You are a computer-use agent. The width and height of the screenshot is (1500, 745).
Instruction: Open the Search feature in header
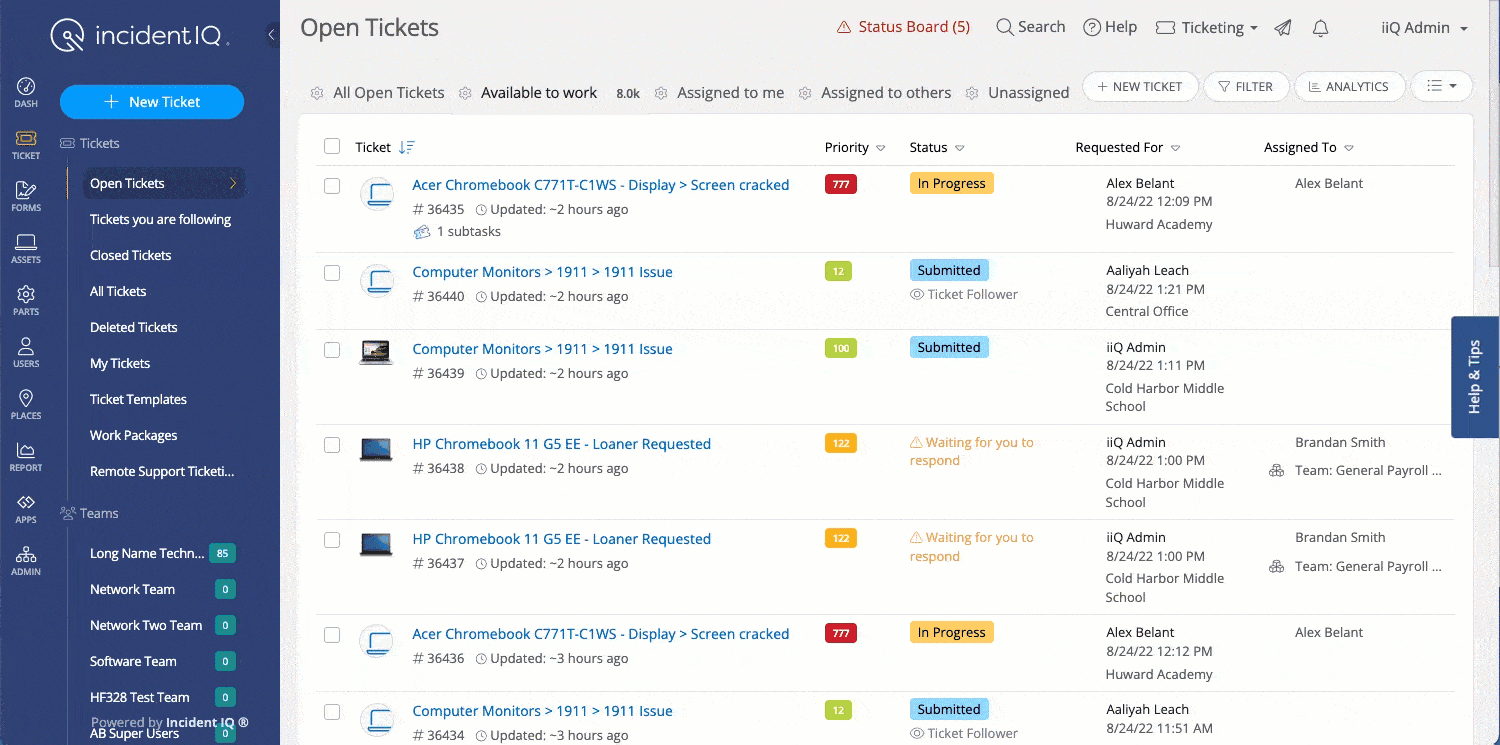pyautogui.click(x=1031, y=27)
